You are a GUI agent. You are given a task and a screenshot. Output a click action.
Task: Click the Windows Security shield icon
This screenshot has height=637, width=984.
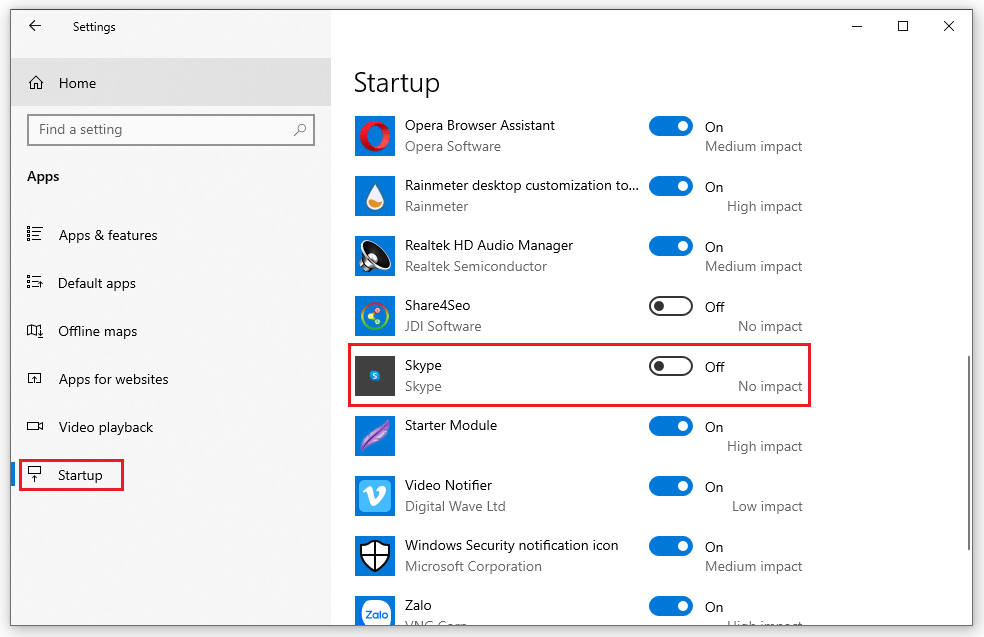(x=374, y=556)
